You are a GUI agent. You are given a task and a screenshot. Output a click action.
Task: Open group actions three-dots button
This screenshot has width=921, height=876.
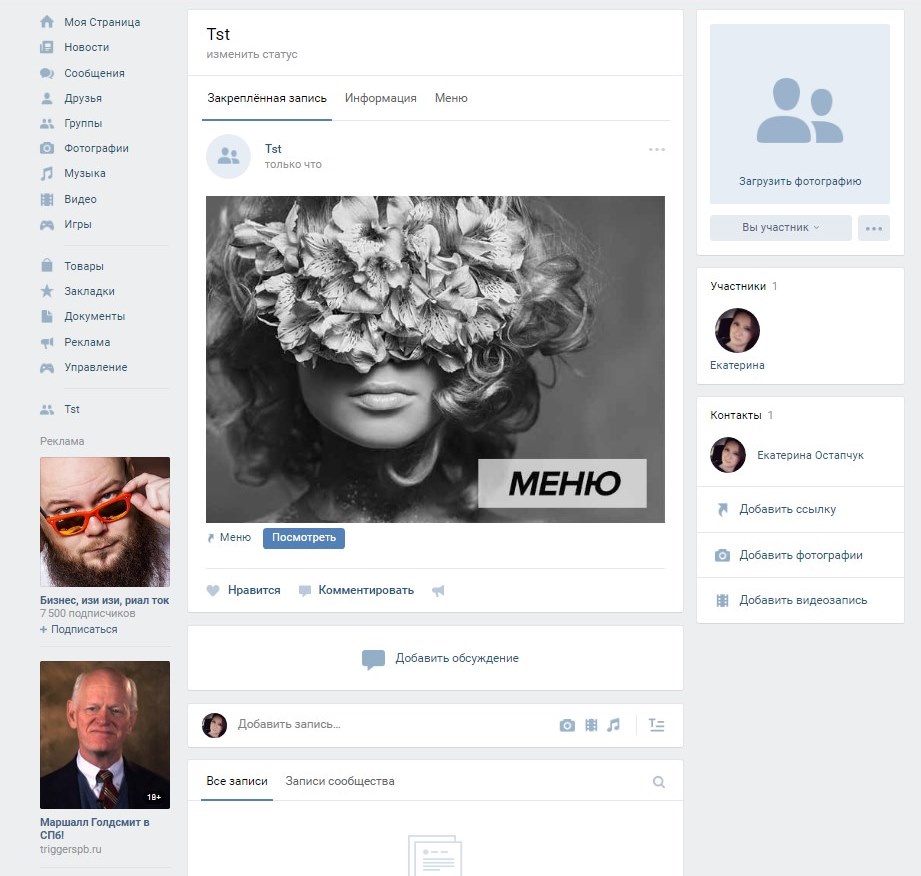click(x=873, y=228)
